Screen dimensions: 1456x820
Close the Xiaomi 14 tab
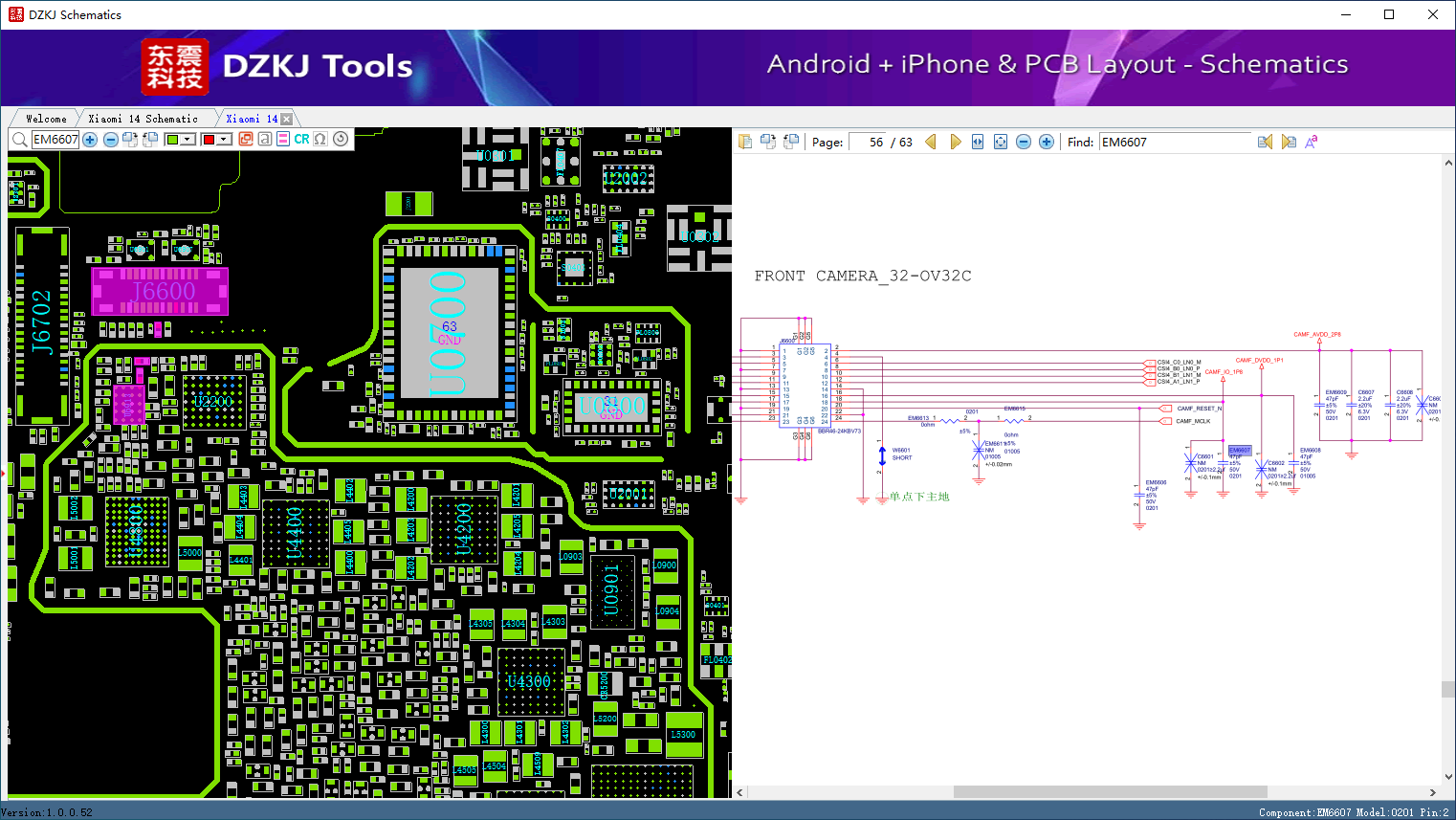coord(286,119)
